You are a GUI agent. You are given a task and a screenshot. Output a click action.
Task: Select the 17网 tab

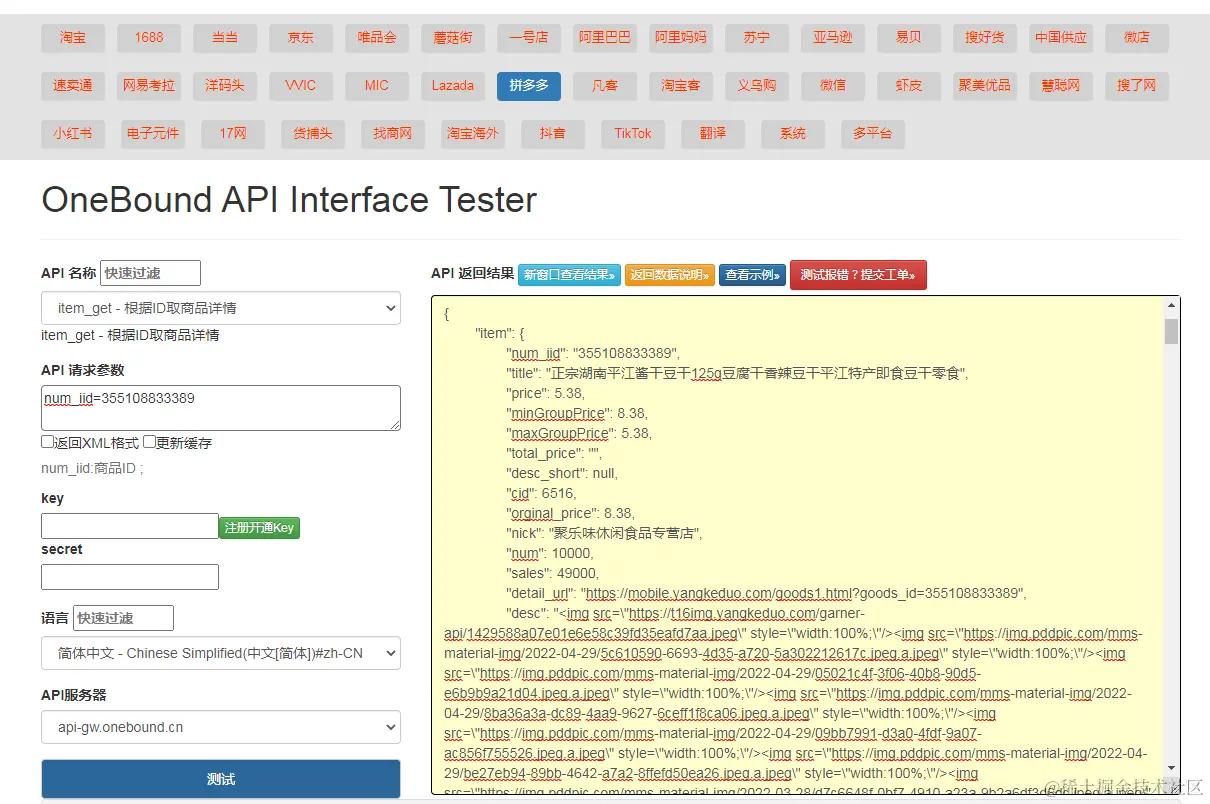point(233,134)
